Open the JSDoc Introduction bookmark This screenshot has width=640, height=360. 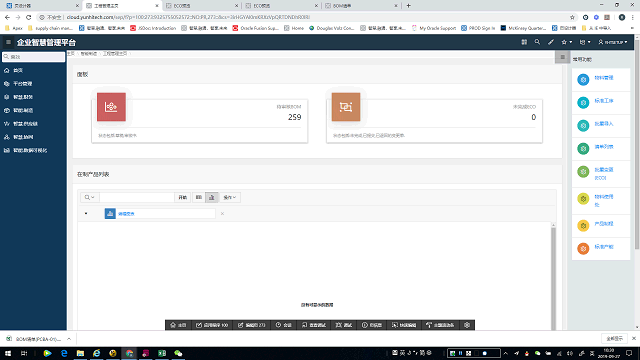coord(153,28)
